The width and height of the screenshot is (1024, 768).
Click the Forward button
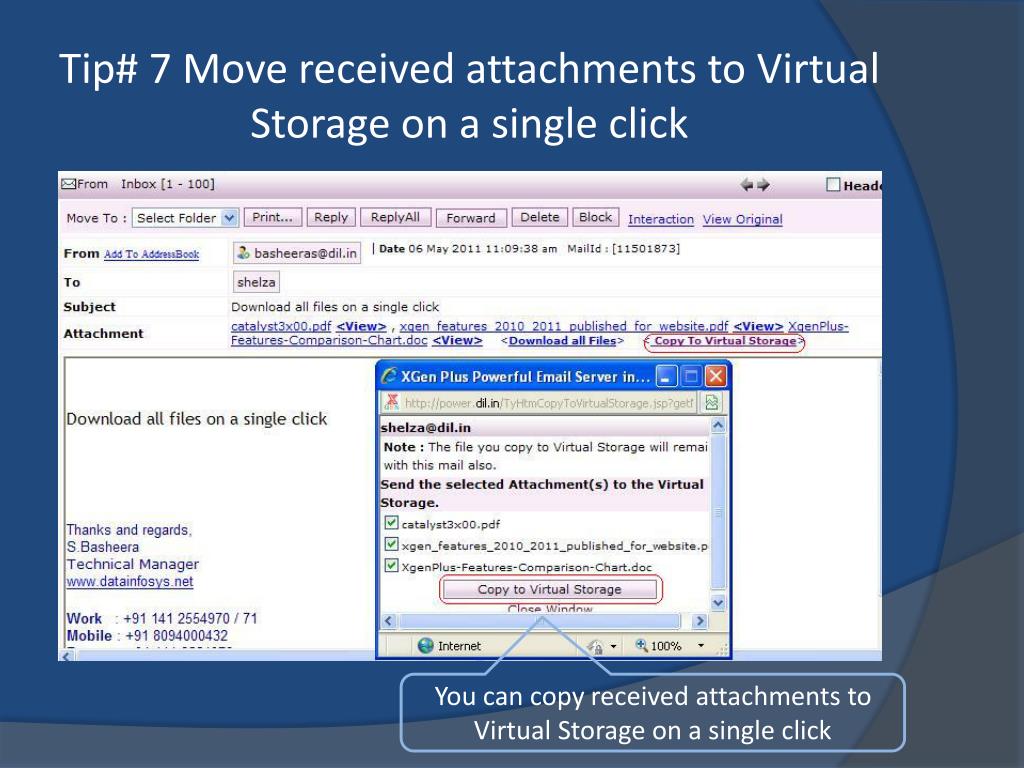tap(471, 218)
